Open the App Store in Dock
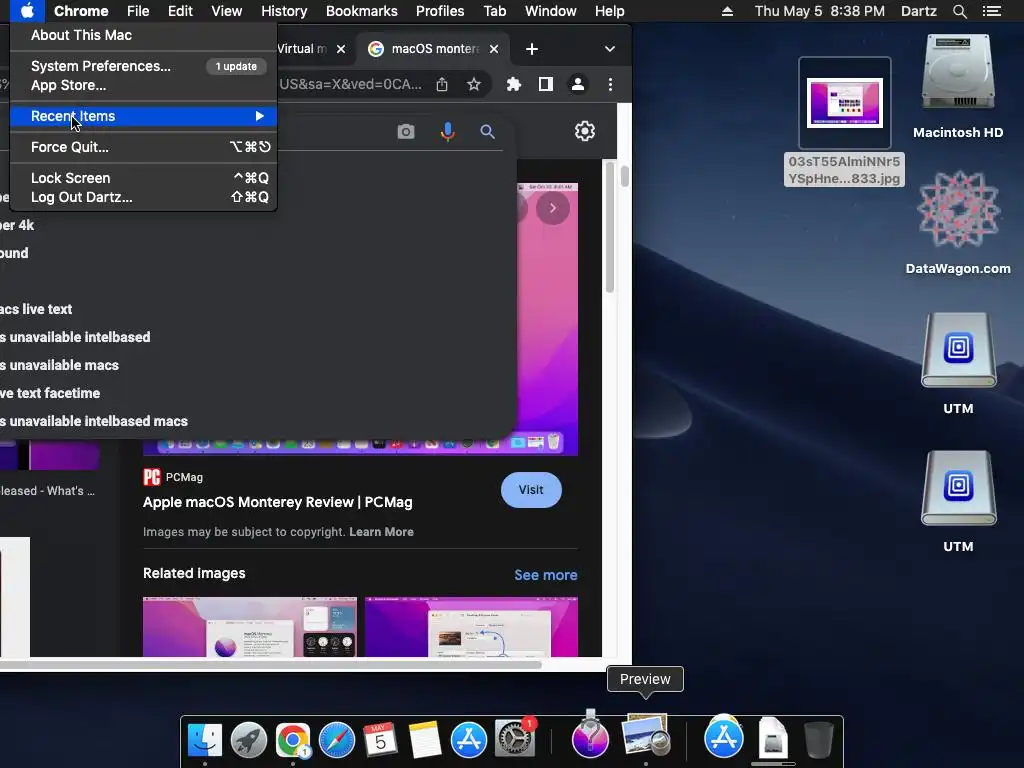This screenshot has height=768, width=1024. tap(468, 740)
